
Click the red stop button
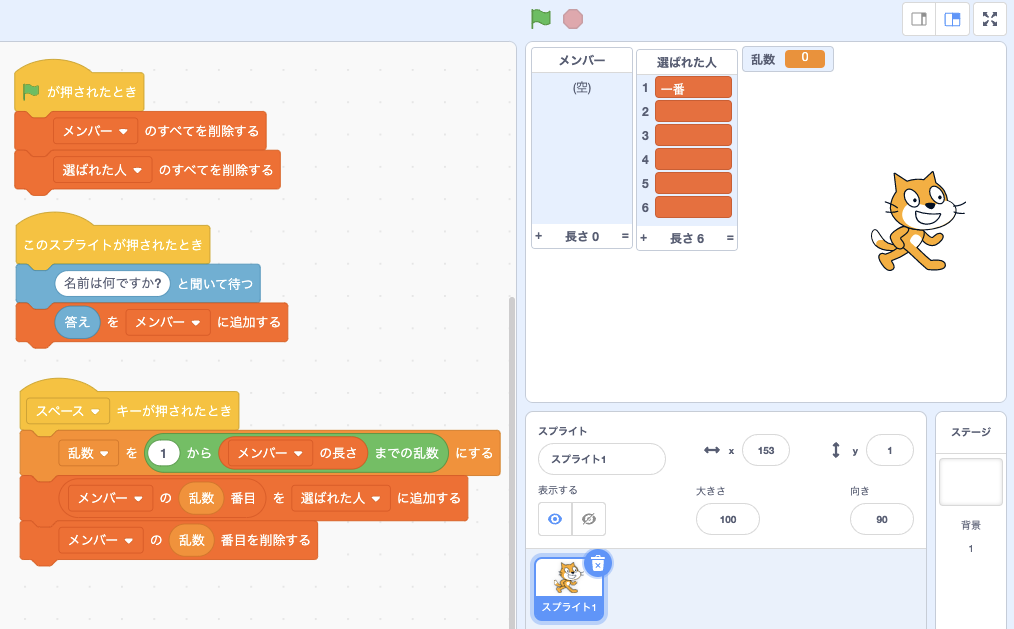click(573, 19)
